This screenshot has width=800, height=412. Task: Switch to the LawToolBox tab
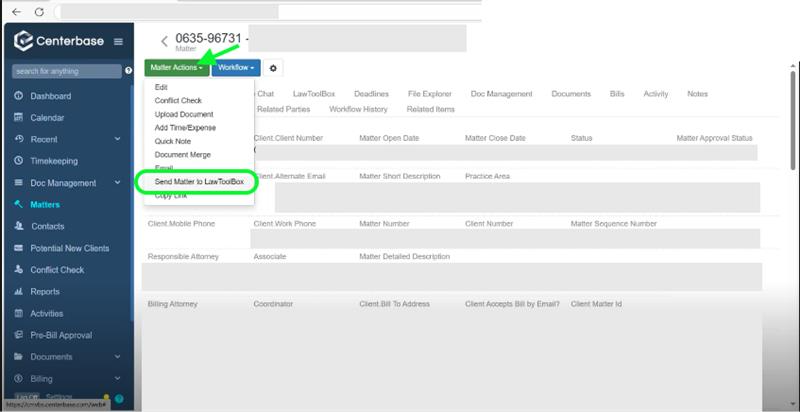314,94
